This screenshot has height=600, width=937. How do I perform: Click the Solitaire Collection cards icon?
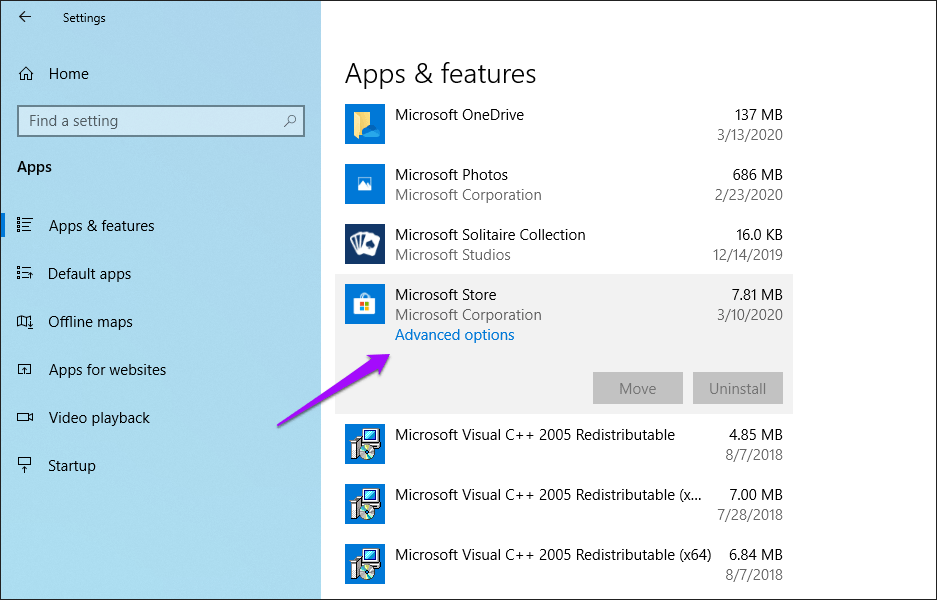tap(365, 244)
